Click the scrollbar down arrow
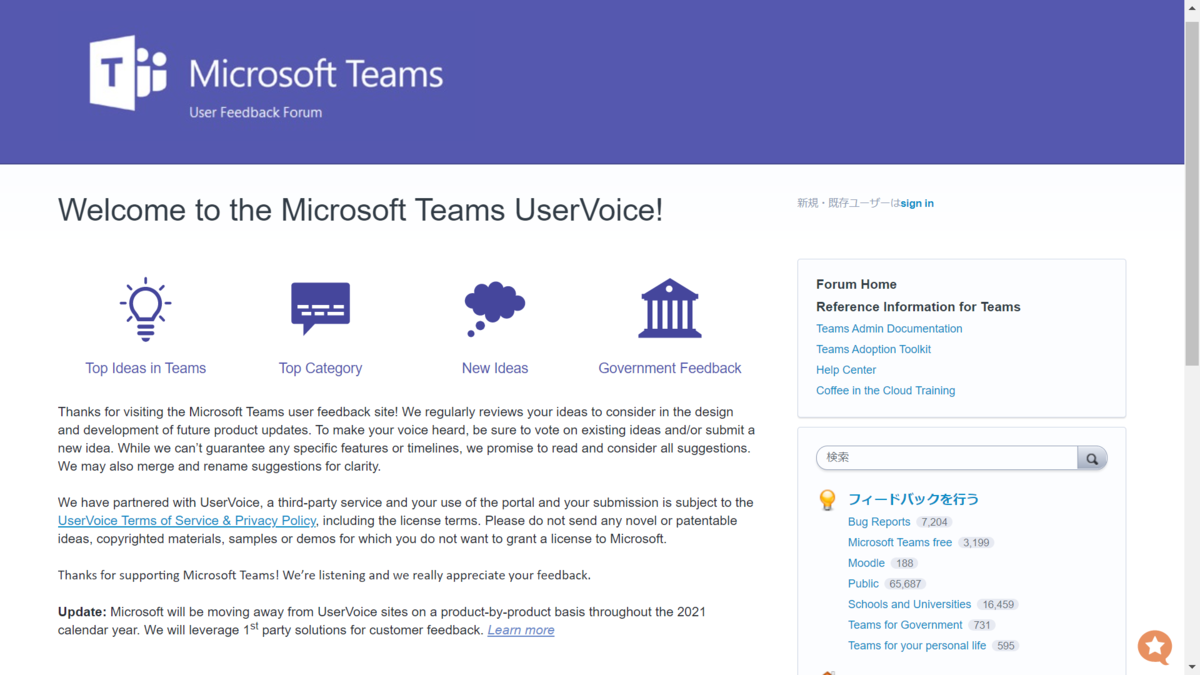Viewport: 1200px width, 675px height. (x=1192, y=667)
